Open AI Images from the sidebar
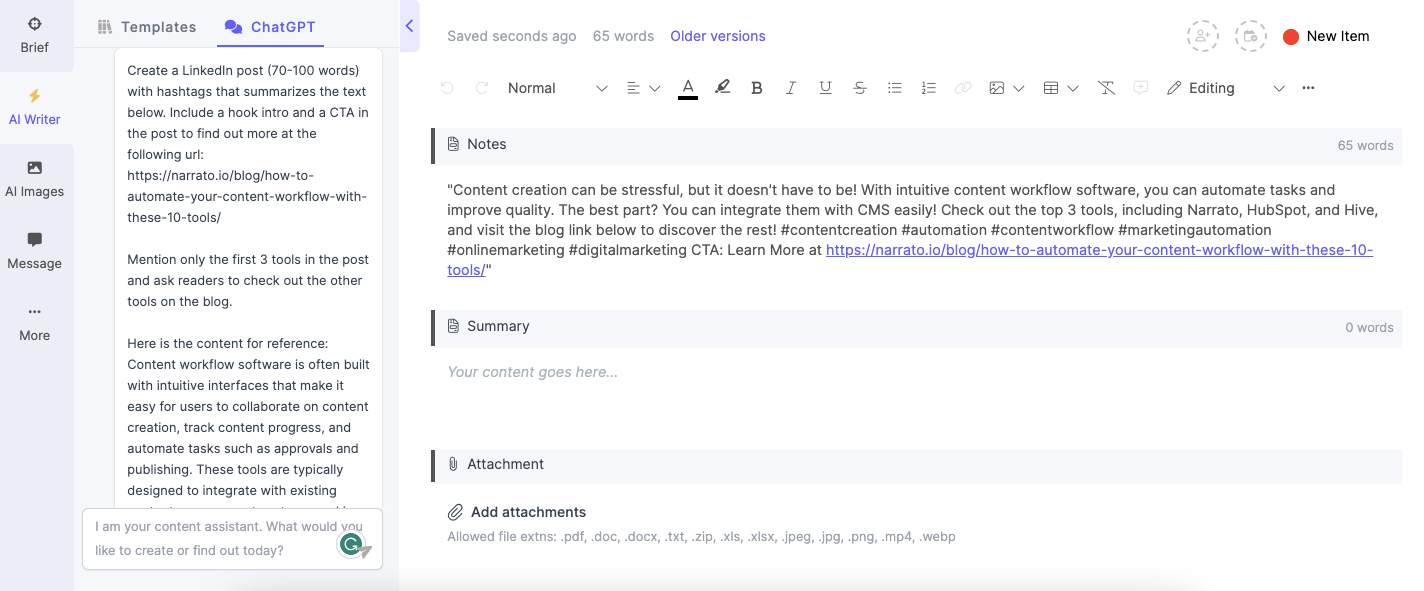The image size is (1424, 591). tap(34, 179)
